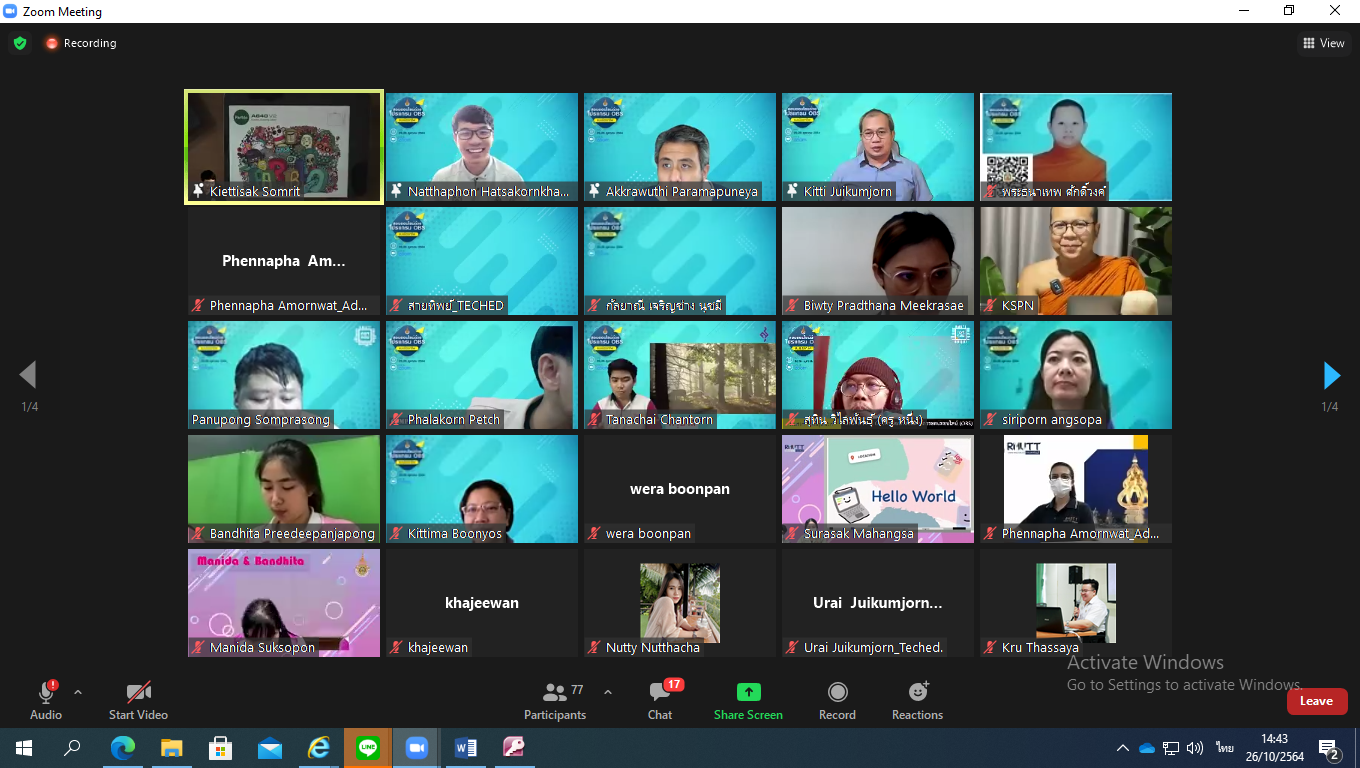Select wera boonpan participant tile
The height and width of the screenshot is (768, 1360).
(x=680, y=489)
